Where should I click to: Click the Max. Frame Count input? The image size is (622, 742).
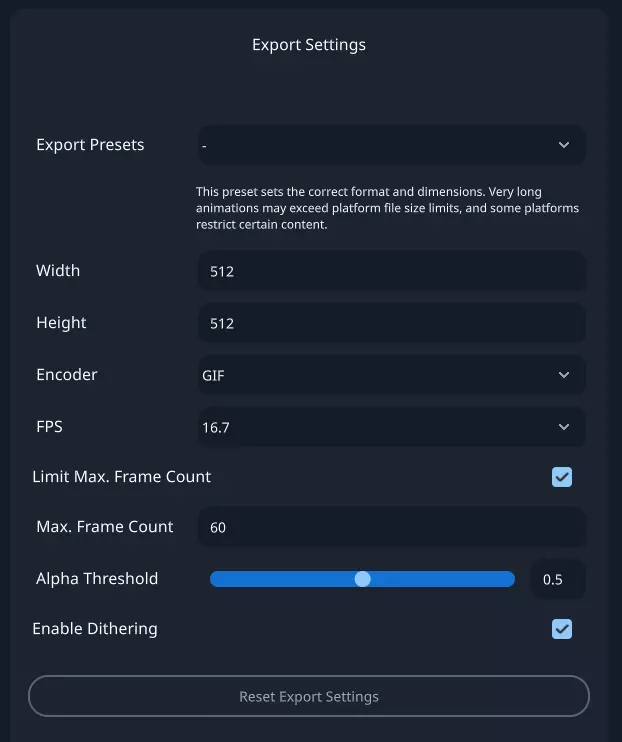tap(390, 527)
